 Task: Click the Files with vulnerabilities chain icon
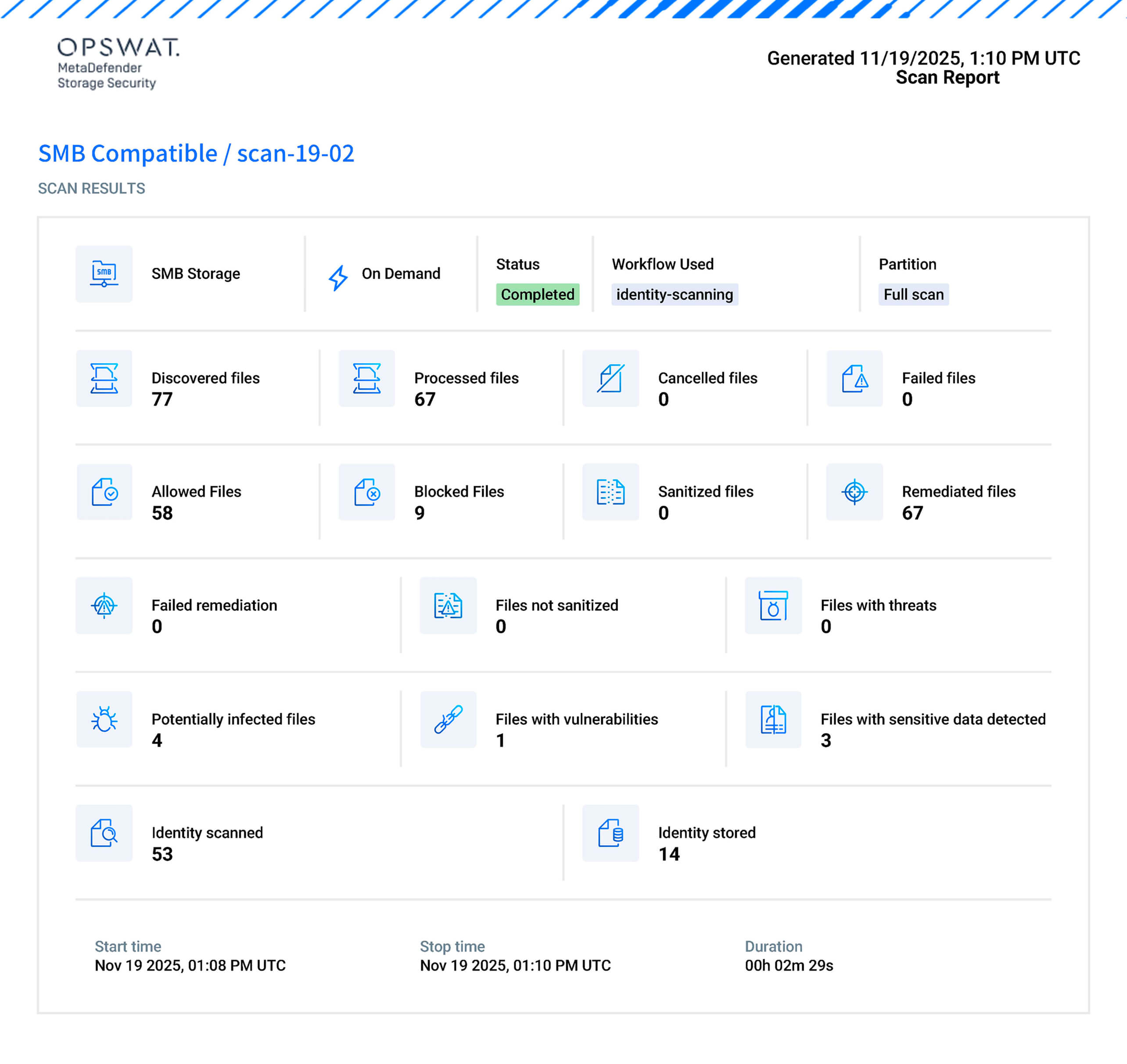click(448, 719)
